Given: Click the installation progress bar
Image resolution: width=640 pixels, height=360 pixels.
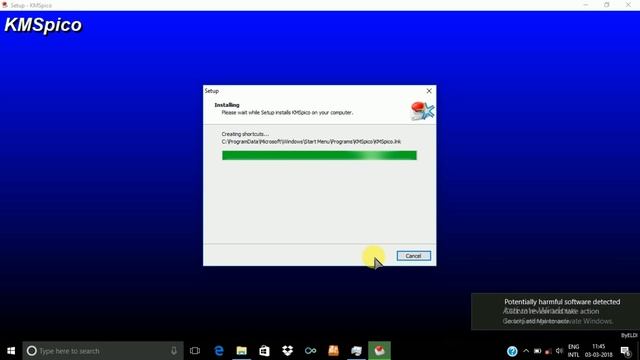Looking at the screenshot, I should click(x=319, y=155).
